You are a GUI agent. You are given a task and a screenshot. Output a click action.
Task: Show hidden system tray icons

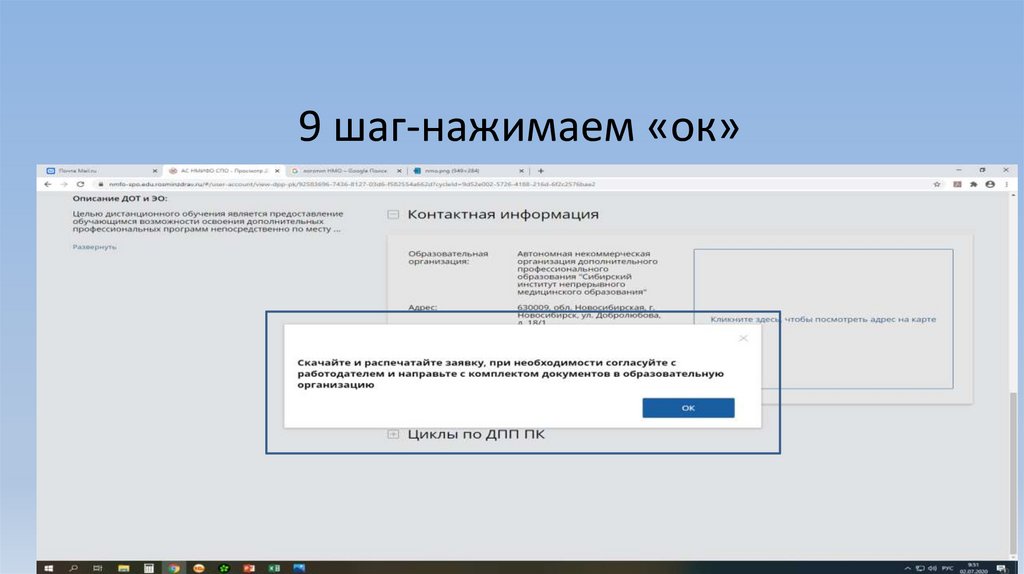pos(907,568)
